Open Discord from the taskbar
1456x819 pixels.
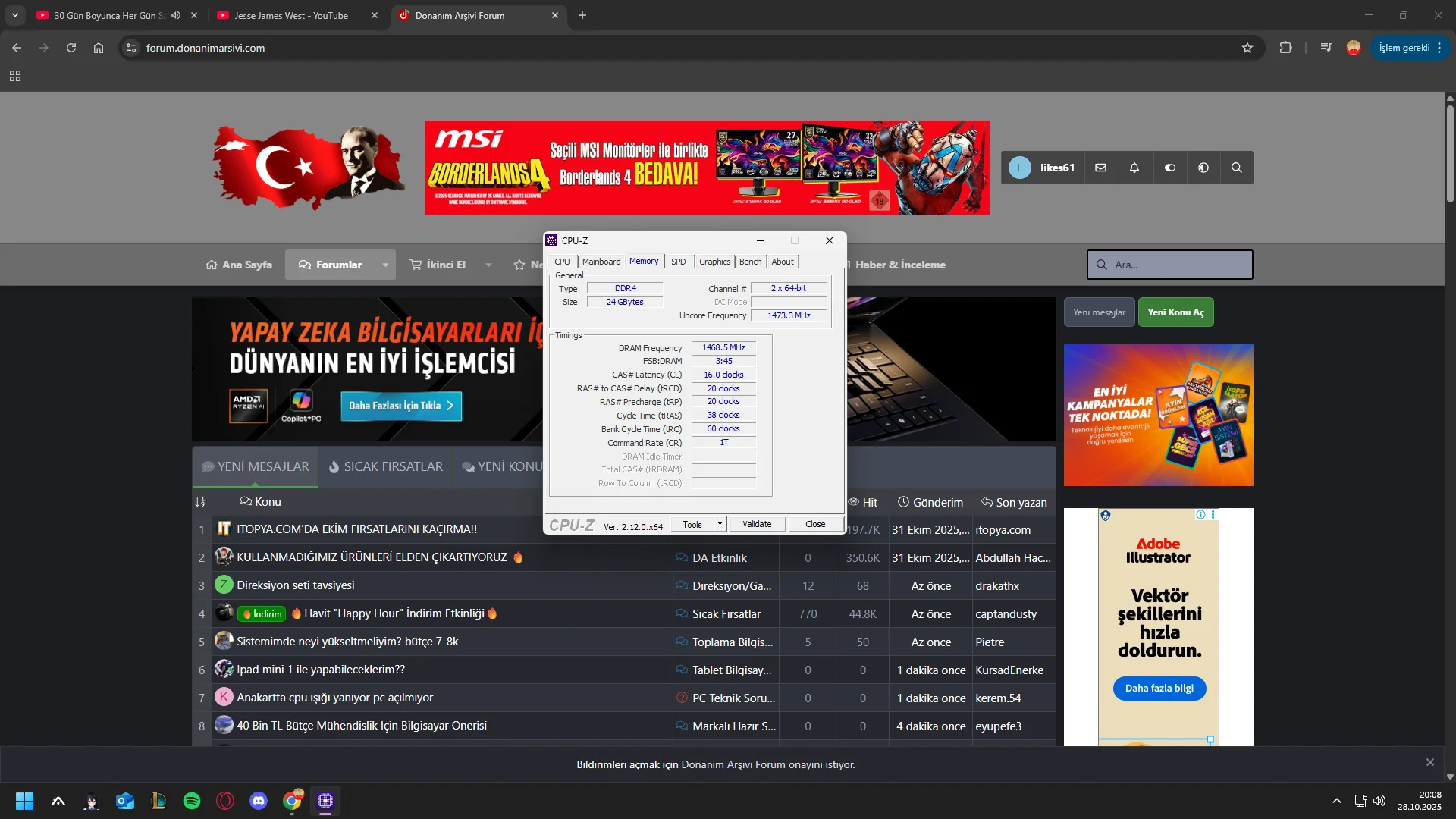pyautogui.click(x=259, y=801)
